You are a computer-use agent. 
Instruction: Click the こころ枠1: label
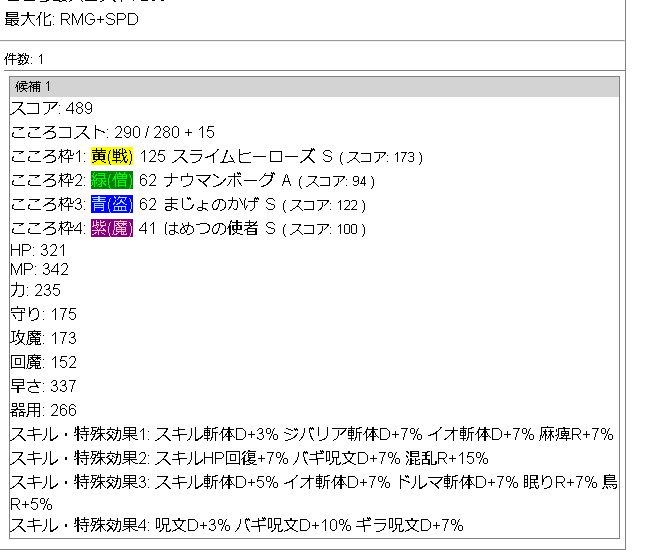(48, 156)
